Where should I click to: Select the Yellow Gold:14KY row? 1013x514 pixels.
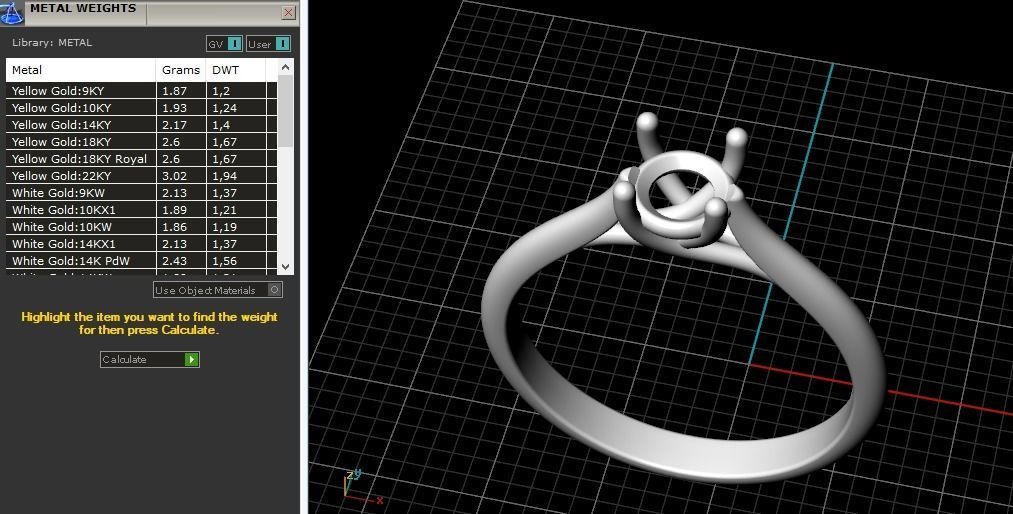tap(141, 125)
